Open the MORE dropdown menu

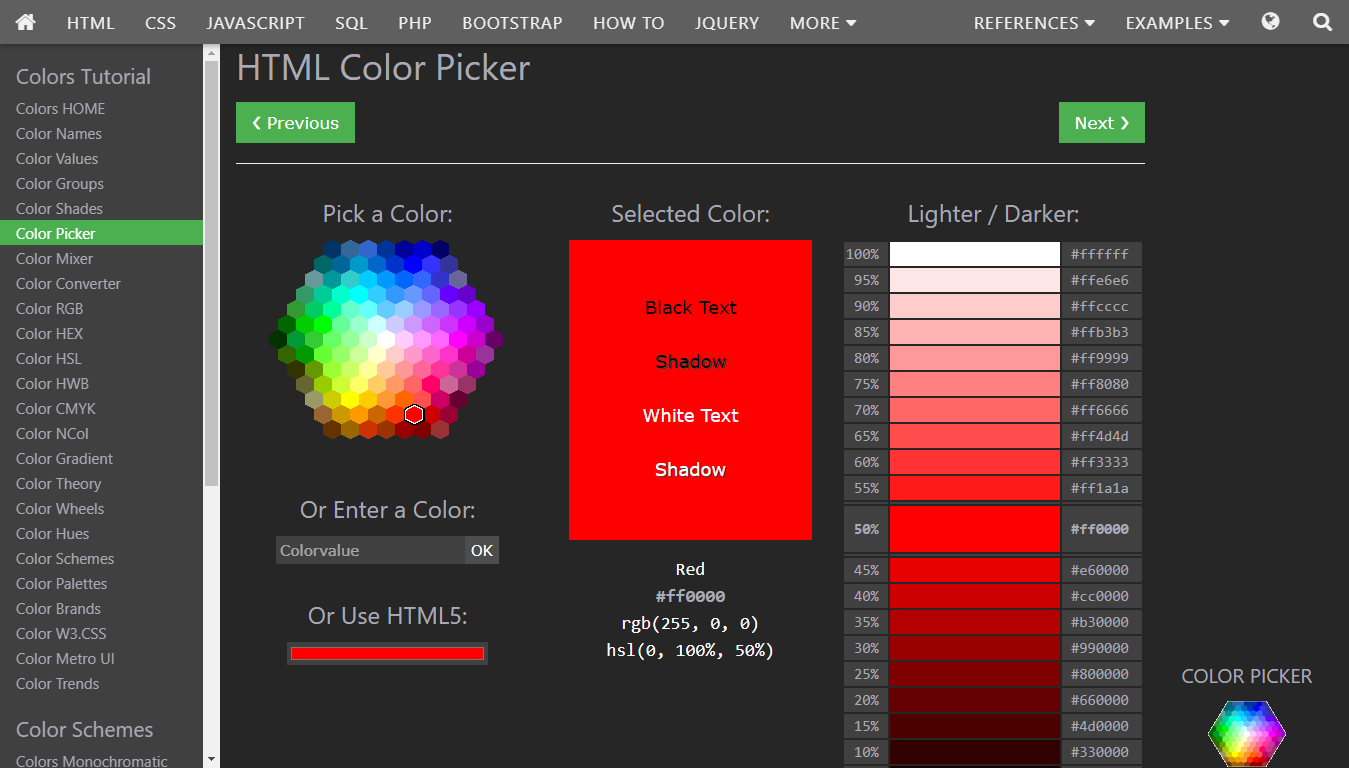pyautogui.click(x=822, y=22)
